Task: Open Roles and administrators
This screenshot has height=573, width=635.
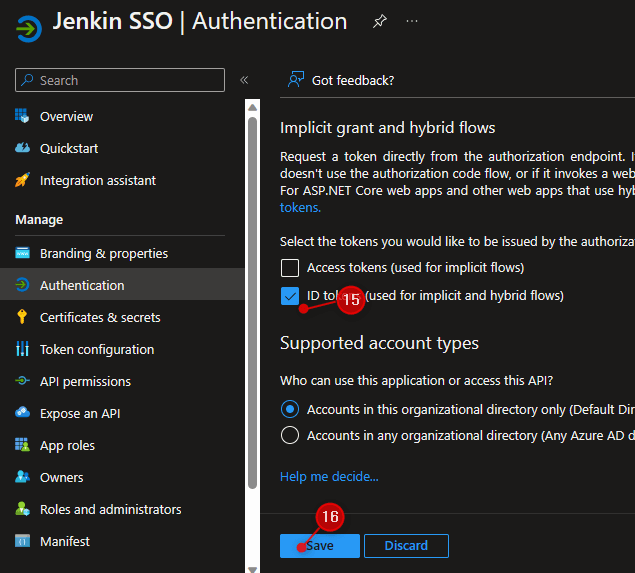Action: (x=111, y=509)
